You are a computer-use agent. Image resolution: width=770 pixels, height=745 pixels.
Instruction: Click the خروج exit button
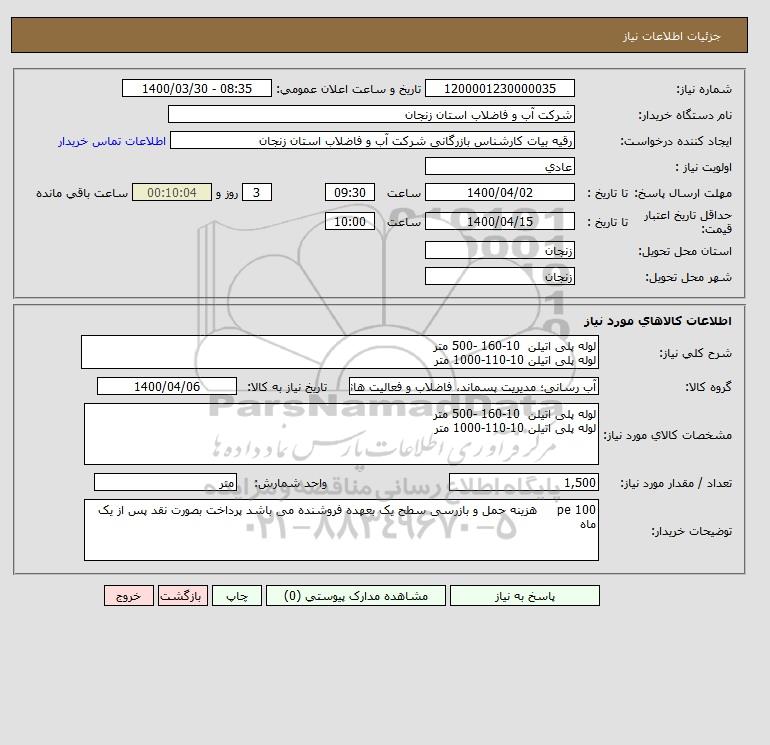[129, 596]
